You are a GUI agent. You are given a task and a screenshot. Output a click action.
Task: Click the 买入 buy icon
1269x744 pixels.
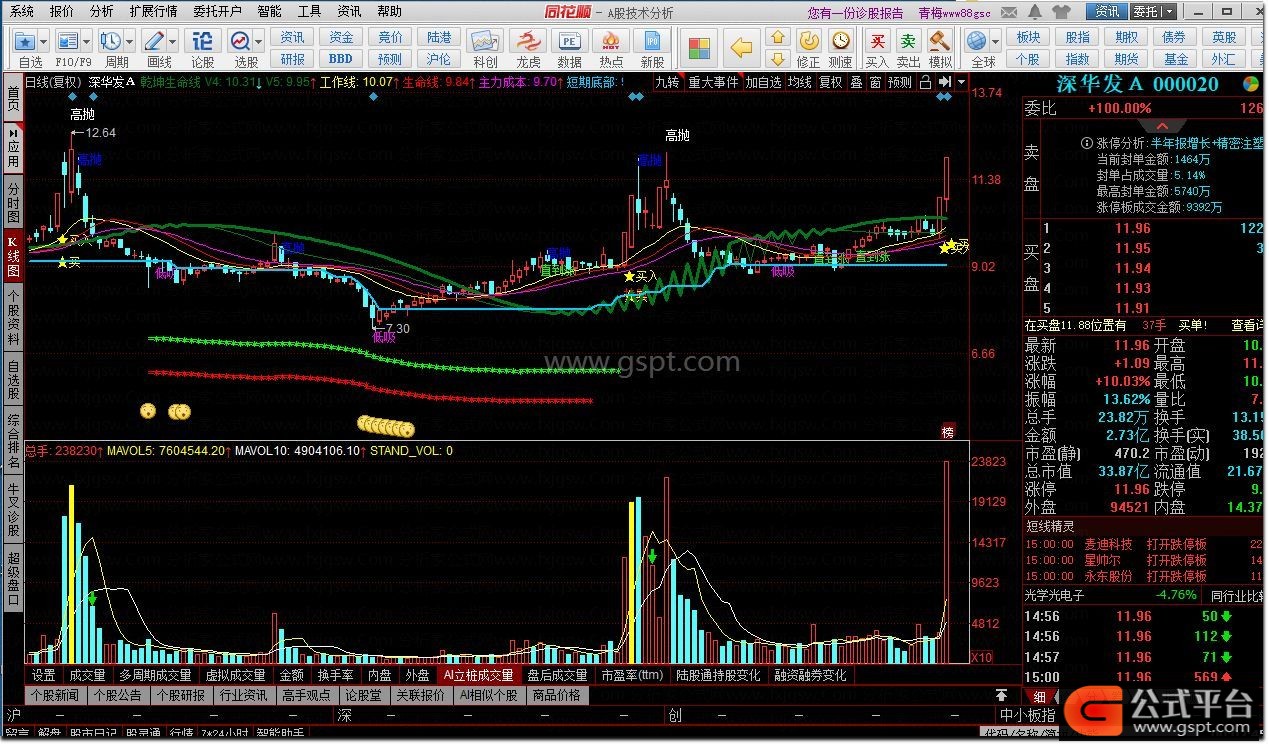(877, 42)
